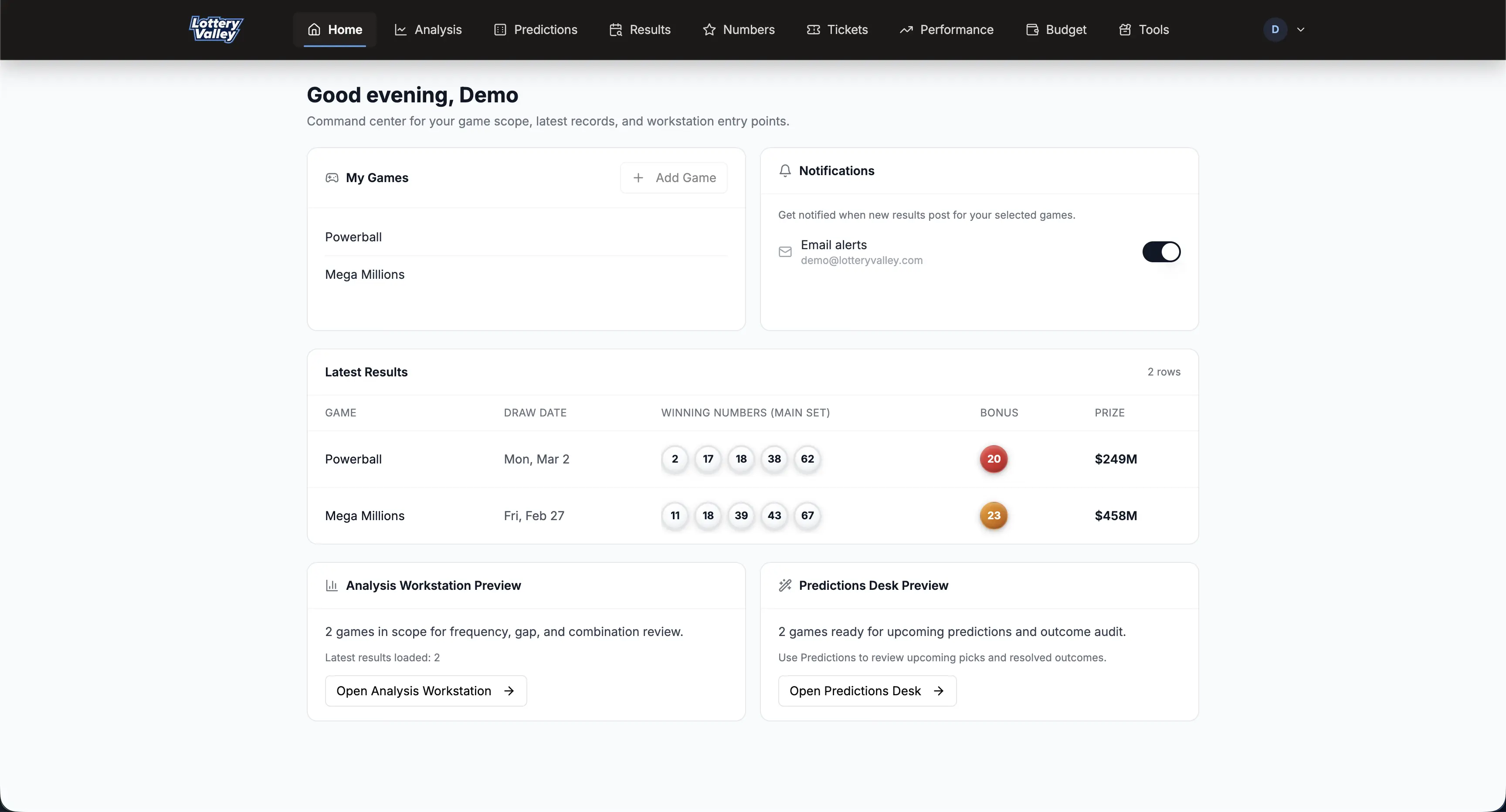Screen dimensions: 1506x812
Task: Switch to the Home tab
Action: pos(335,29)
